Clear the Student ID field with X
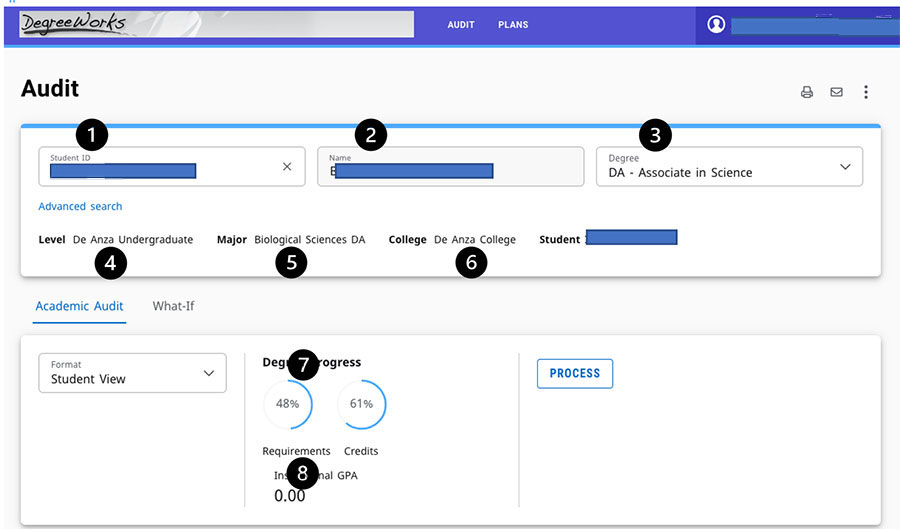 click(287, 166)
